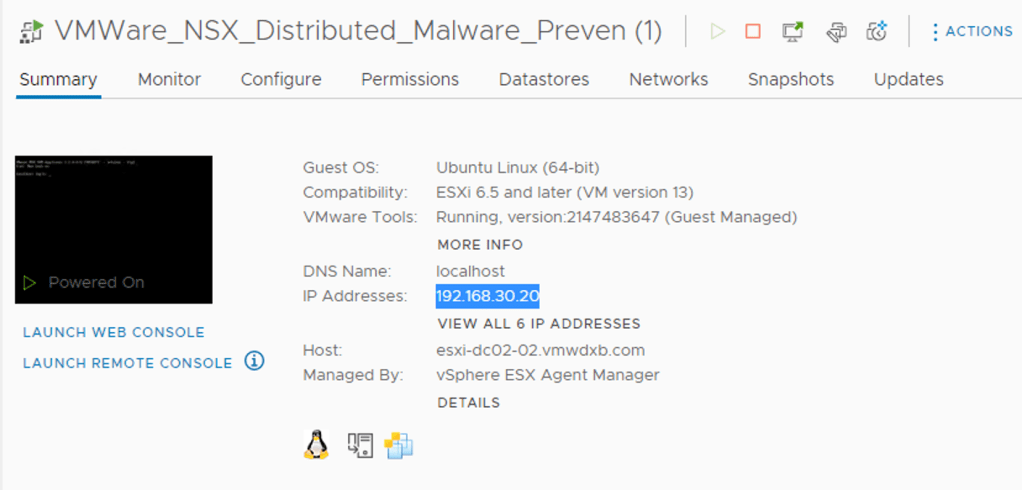Click the Edit Settings icon in toolbar
This screenshot has width=1022, height=490.
[x=836, y=33]
